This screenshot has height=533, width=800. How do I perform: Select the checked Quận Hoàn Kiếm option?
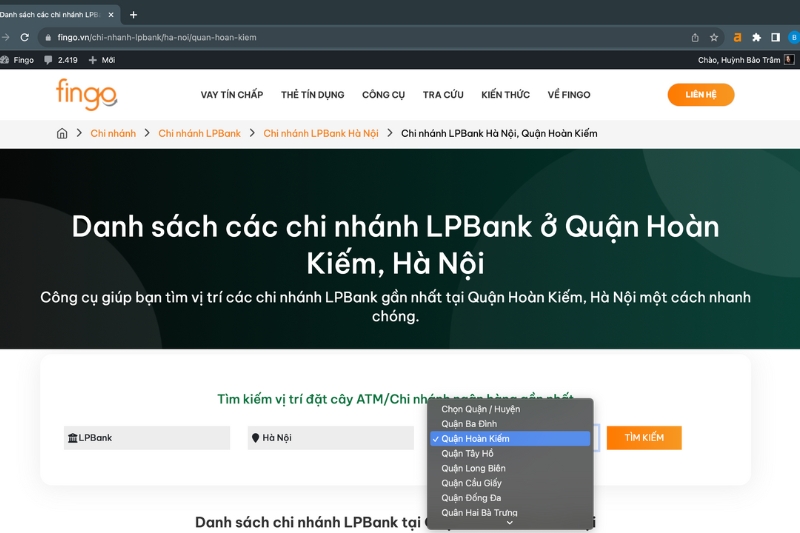(x=510, y=439)
